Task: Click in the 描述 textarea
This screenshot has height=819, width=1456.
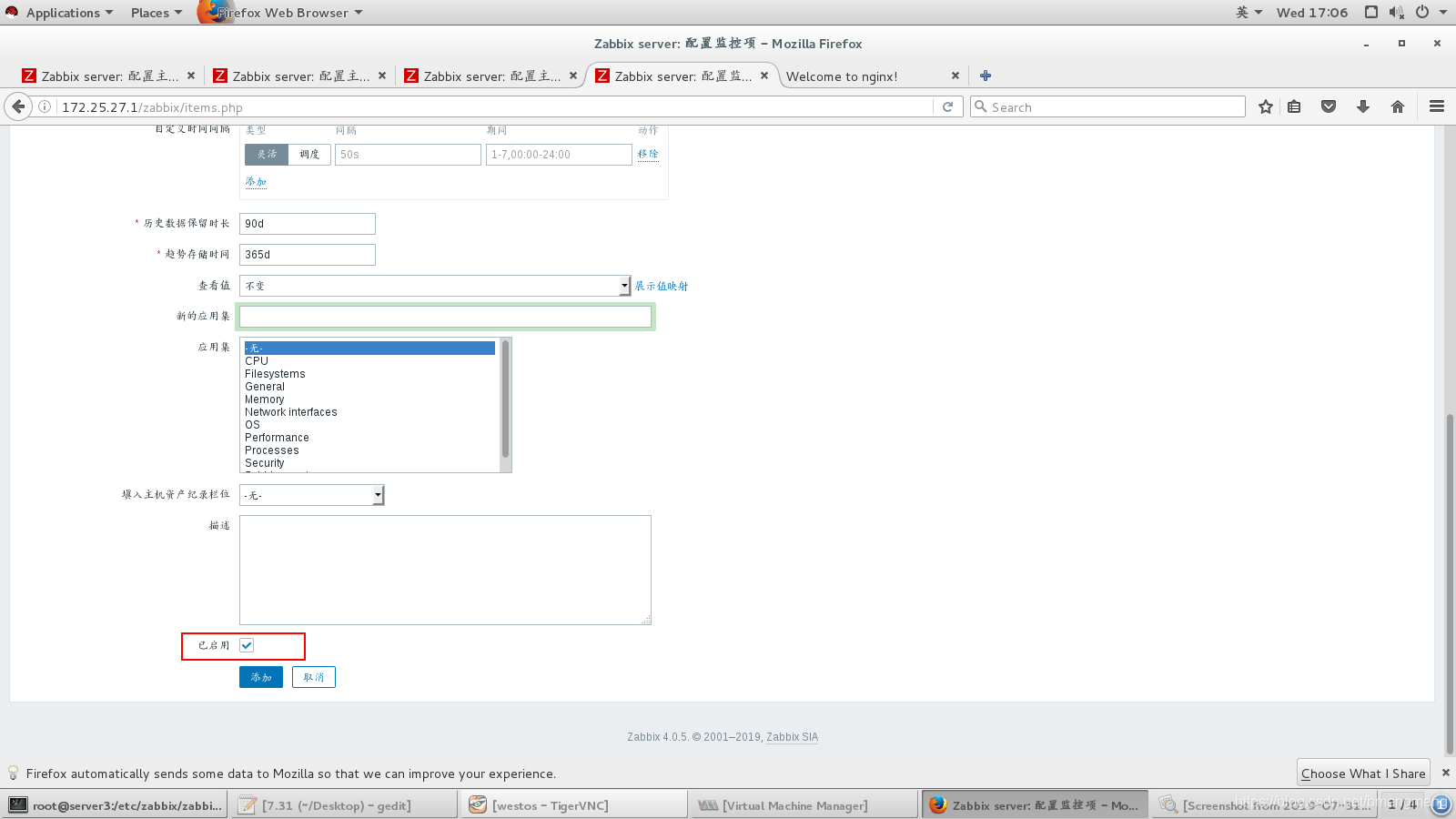Action: (446, 570)
